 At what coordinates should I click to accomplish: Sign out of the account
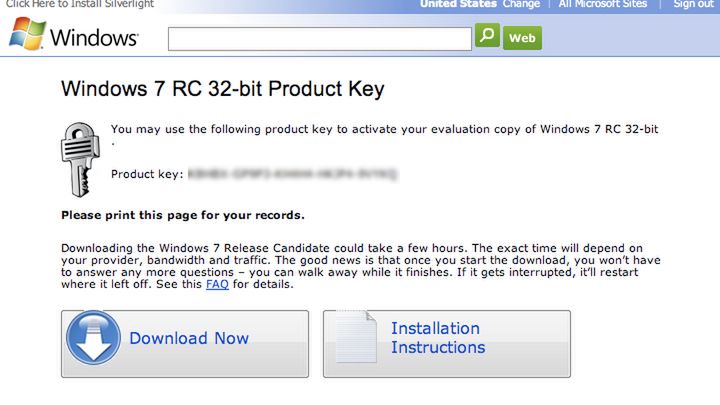pyautogui.click(x=693, y=4)
